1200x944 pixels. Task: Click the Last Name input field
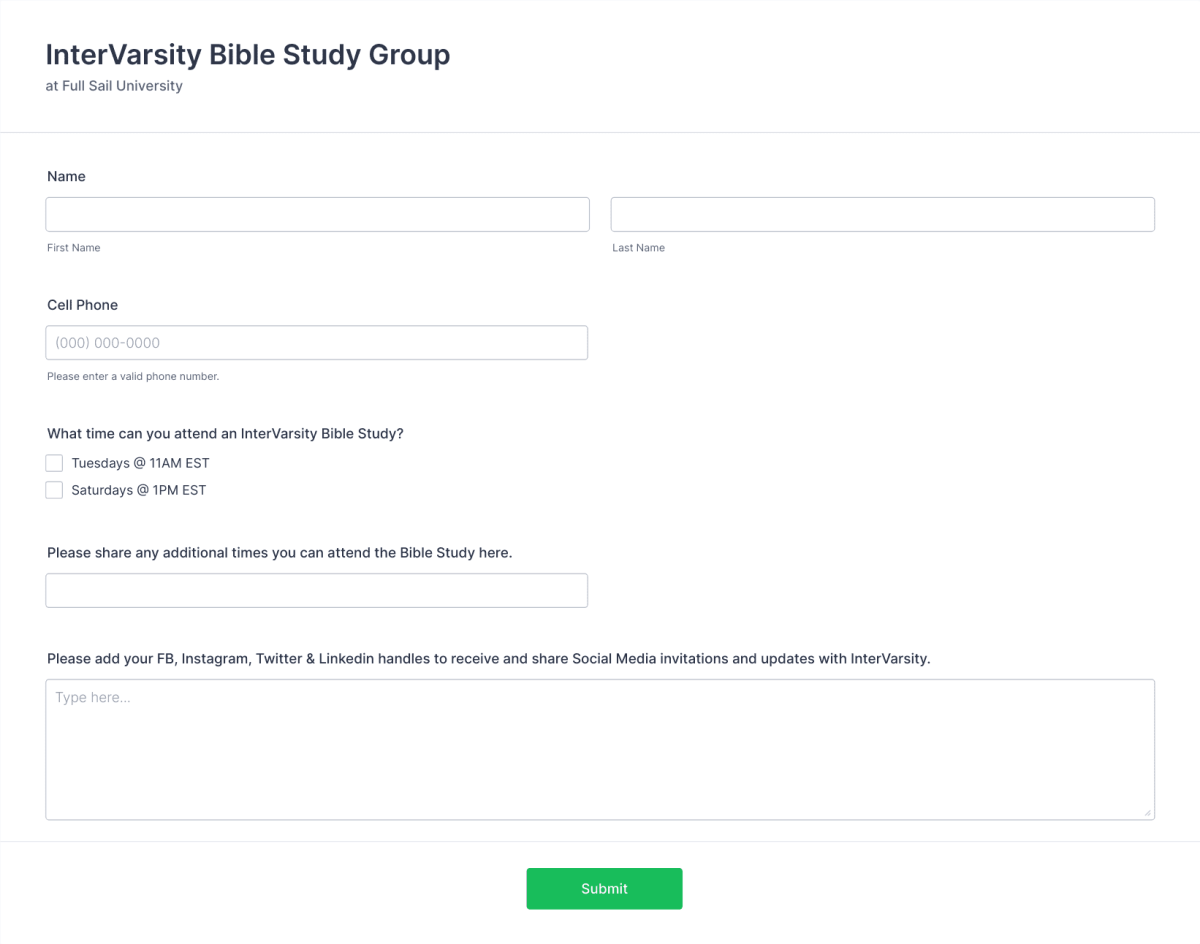[x=882, y=214]
